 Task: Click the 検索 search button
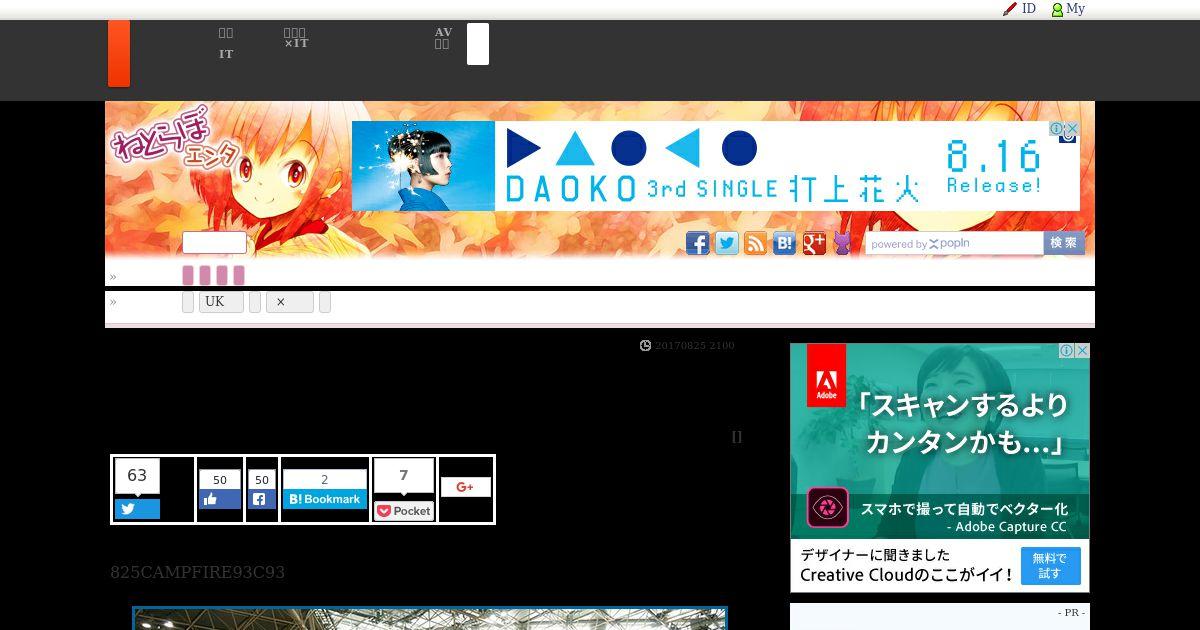pyautogui.click(x=1064, y=243)
